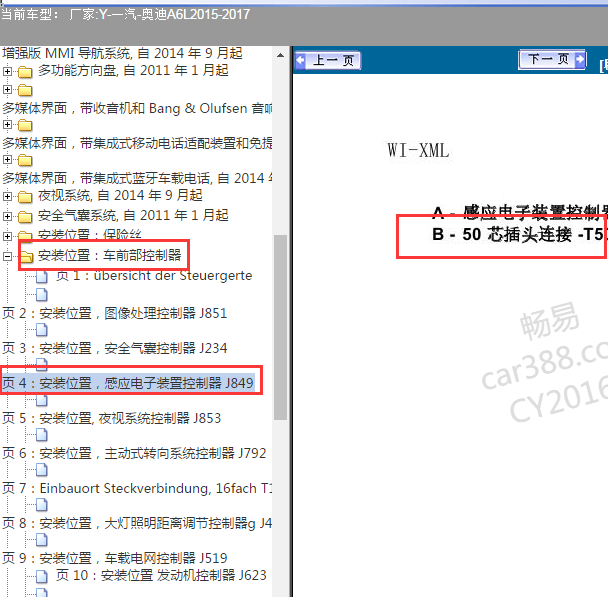
Task: Select 安全气囊系统, 自 2011 年 1 月起
Action: pyautogui.click(x=133, y=215)
